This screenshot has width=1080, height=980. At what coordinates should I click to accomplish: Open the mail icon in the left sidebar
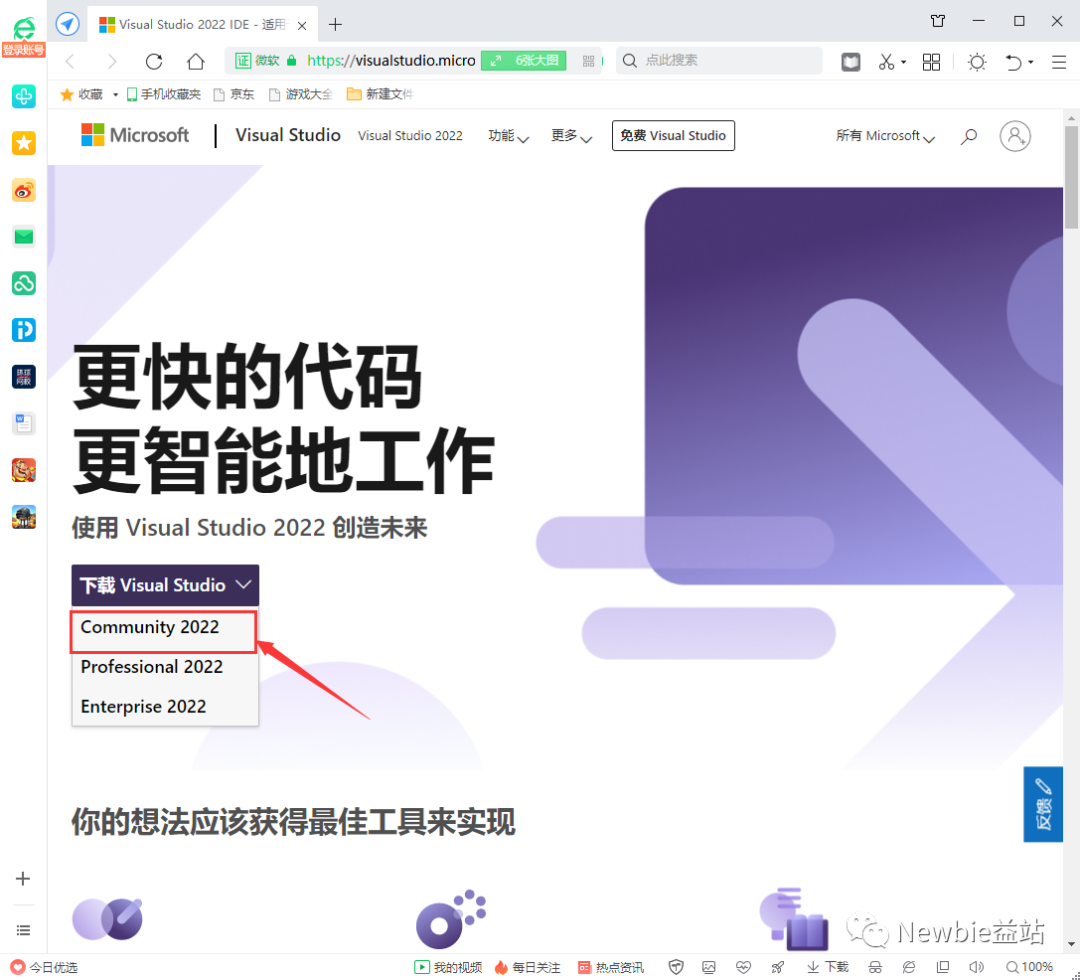pos(24,236)
